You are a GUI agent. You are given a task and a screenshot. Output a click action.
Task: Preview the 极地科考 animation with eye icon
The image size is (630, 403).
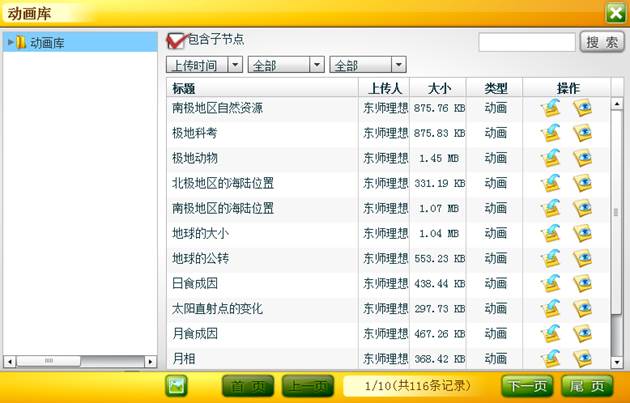tap(582, 133)
